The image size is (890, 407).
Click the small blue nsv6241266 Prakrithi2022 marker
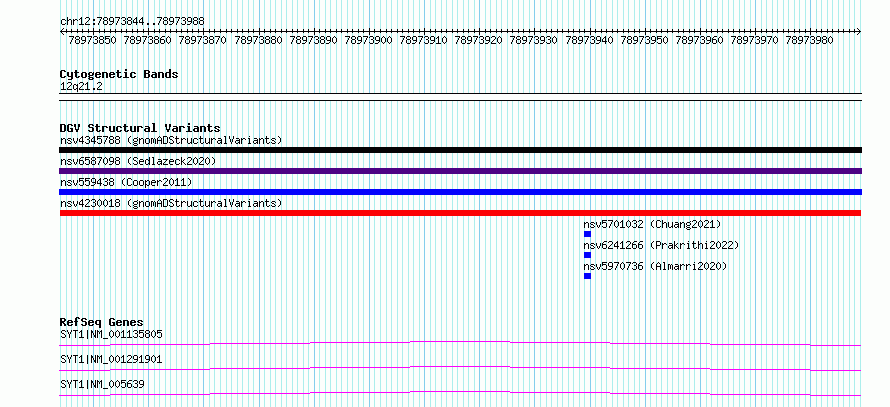587,255
